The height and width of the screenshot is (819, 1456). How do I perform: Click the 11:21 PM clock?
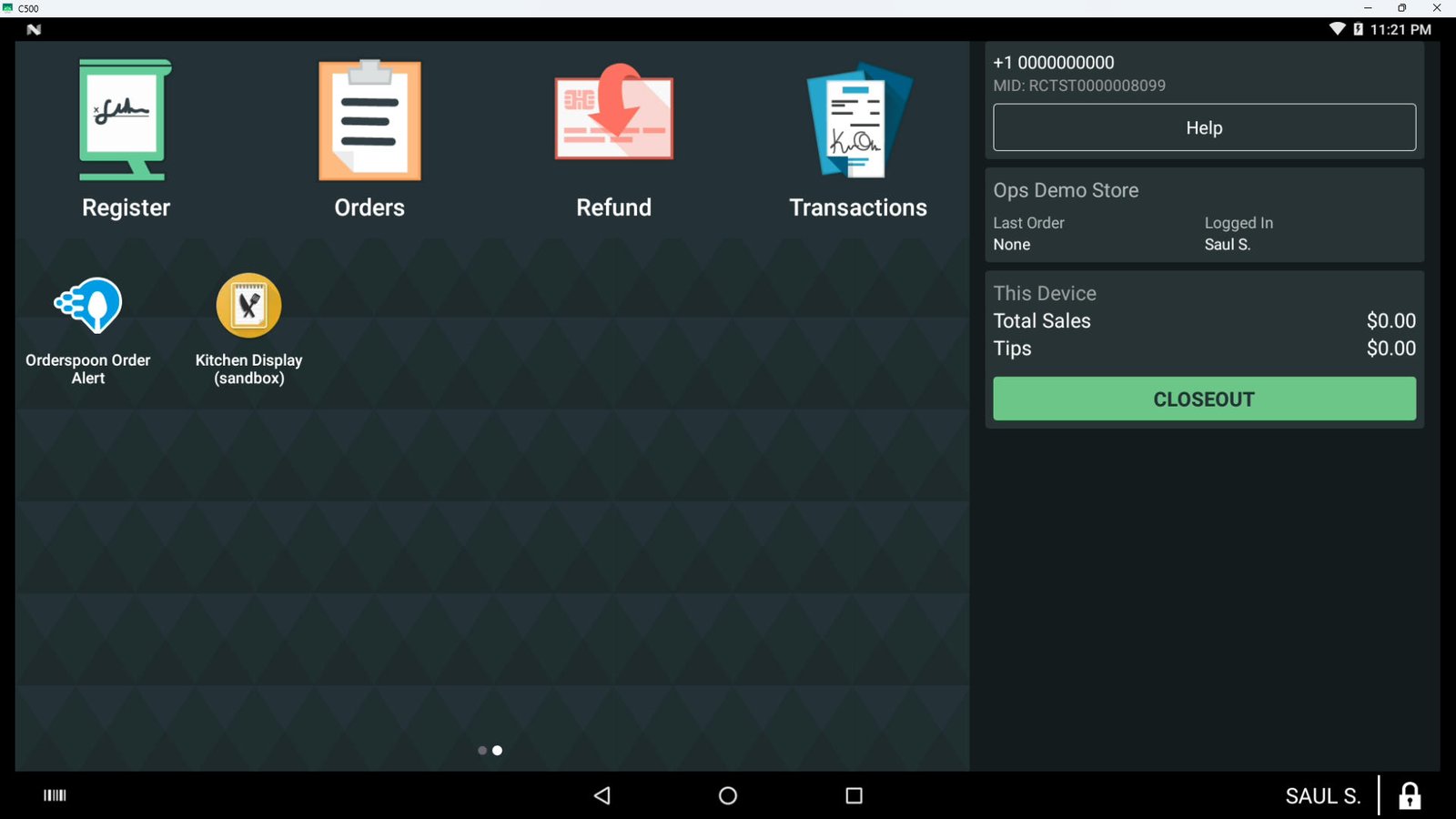pos(1400,29)
